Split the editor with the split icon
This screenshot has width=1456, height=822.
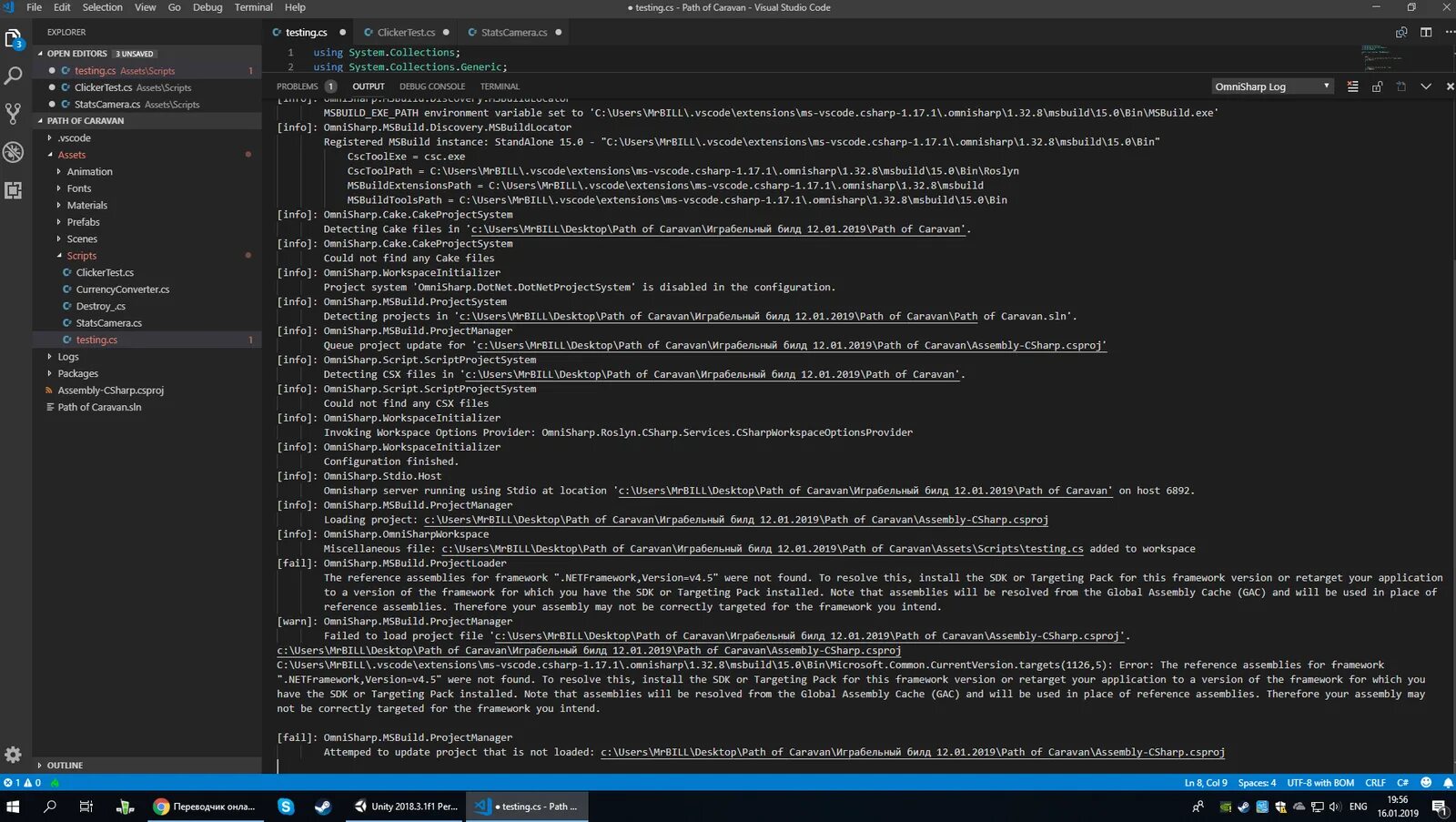pyautogui.click(x=1426, y=32)
